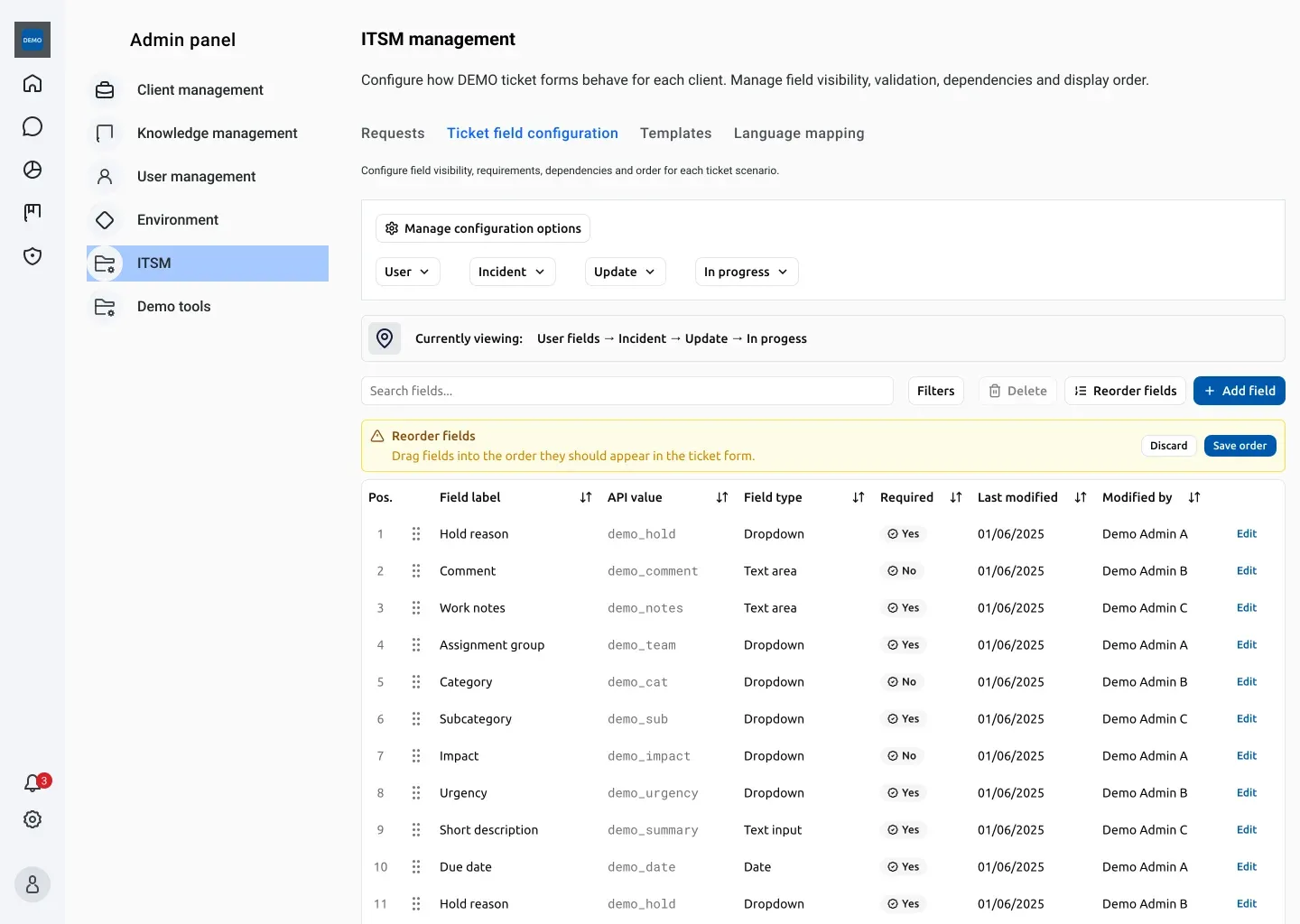The height and width of the screenshot is (924, 1300).
Task: Click drag handle for Comment row
Action: coord(416,571)
